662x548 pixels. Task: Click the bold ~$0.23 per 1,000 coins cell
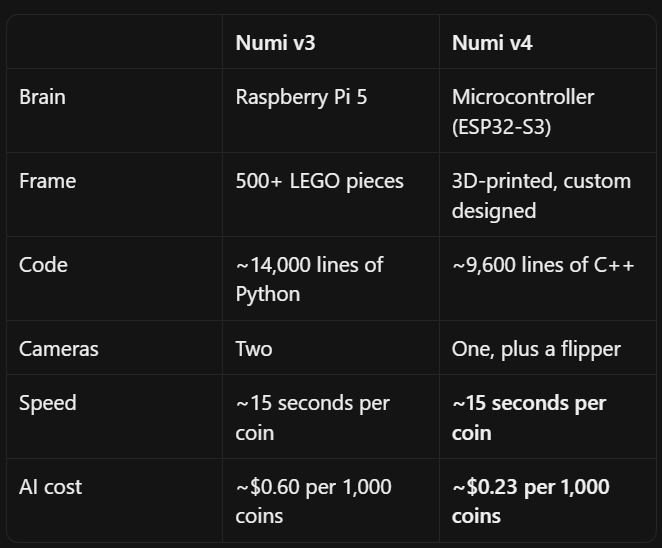tap(548, 500)
